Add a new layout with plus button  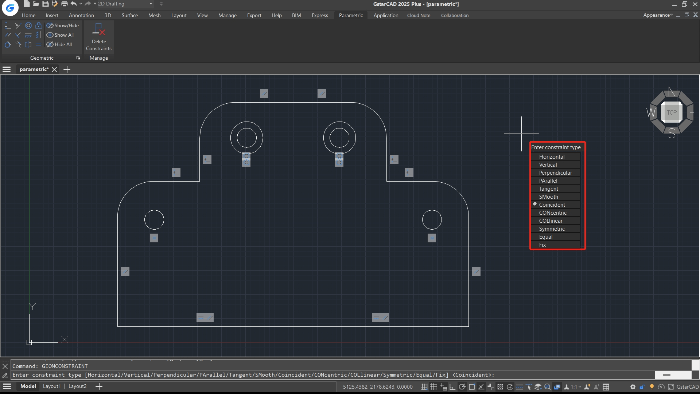point(99,386)
